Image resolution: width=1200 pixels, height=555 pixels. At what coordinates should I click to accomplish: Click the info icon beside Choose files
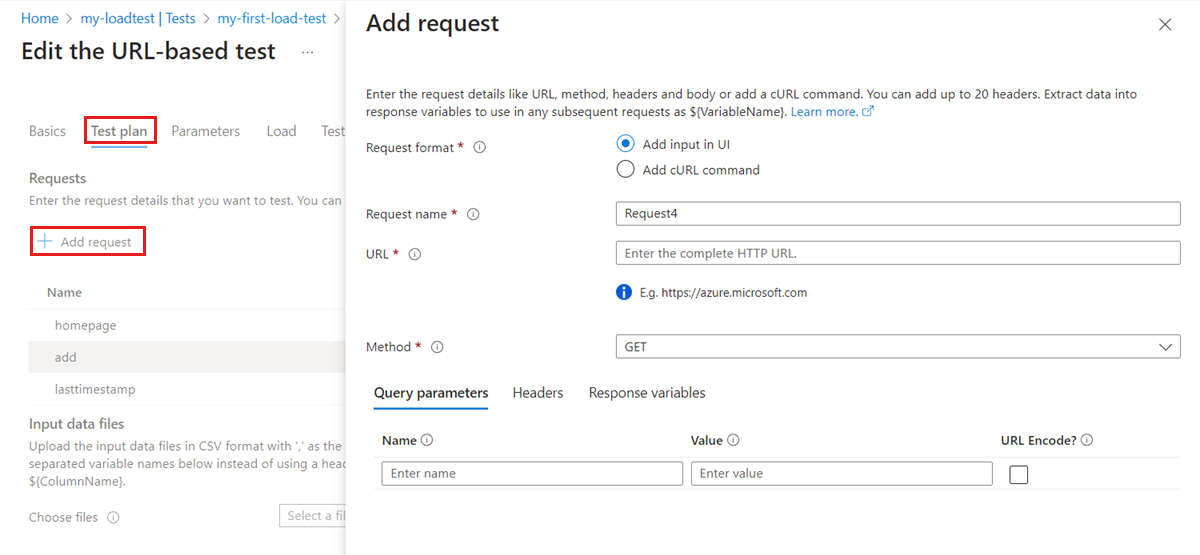(x=113, y=517)
